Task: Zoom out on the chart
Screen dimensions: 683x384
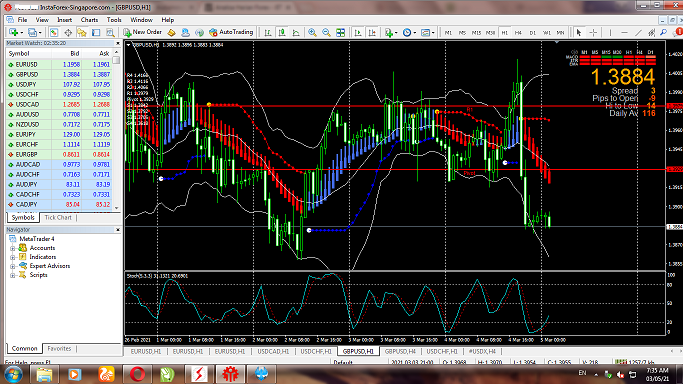Action: pos(326,33)
